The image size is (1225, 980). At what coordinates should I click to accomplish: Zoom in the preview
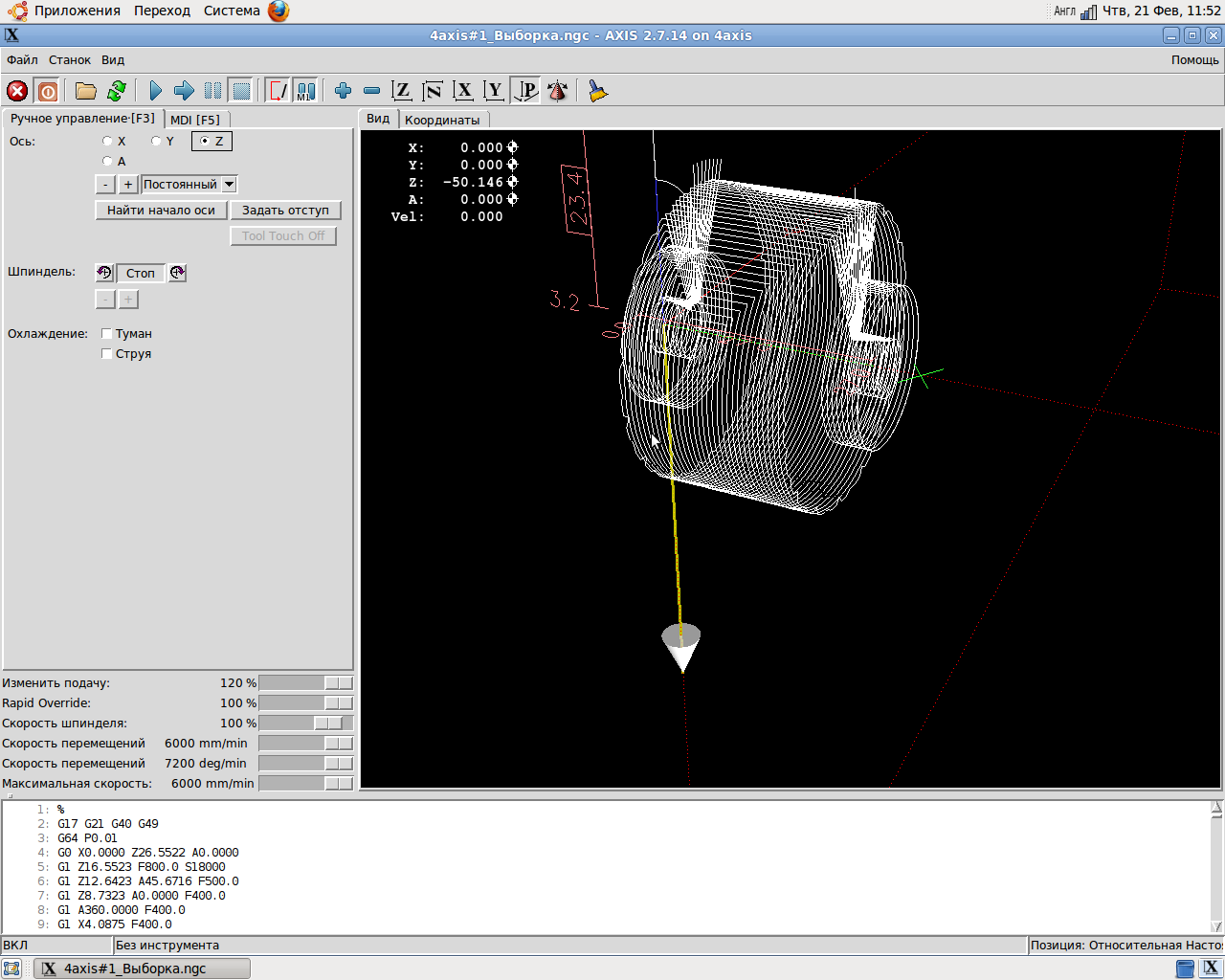coord(343,91)
